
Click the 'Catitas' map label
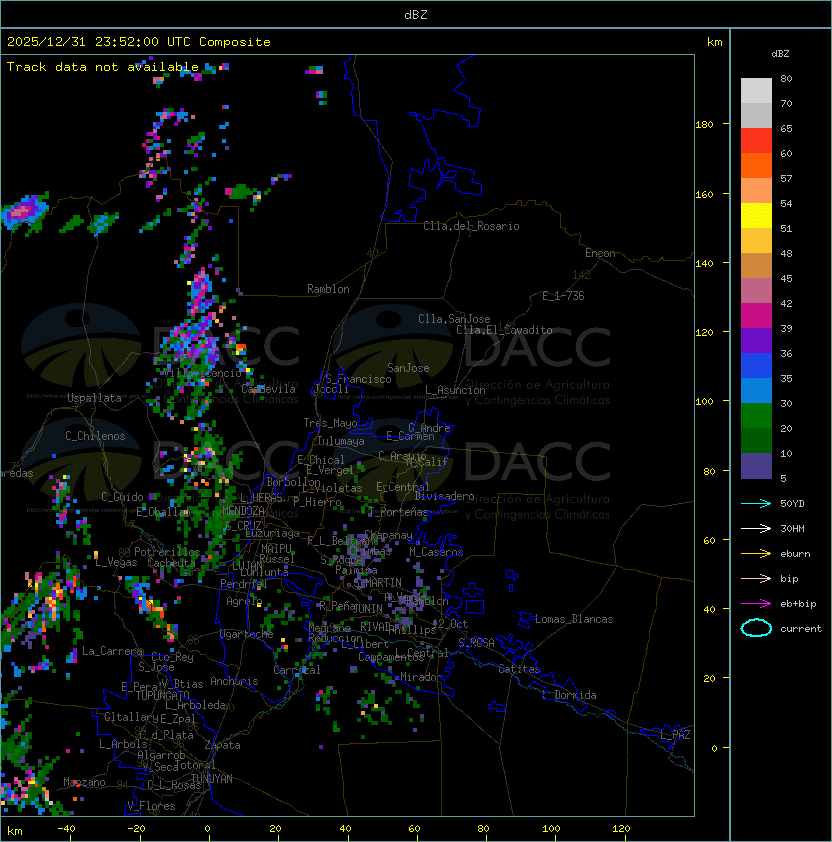tap(519, 669)
